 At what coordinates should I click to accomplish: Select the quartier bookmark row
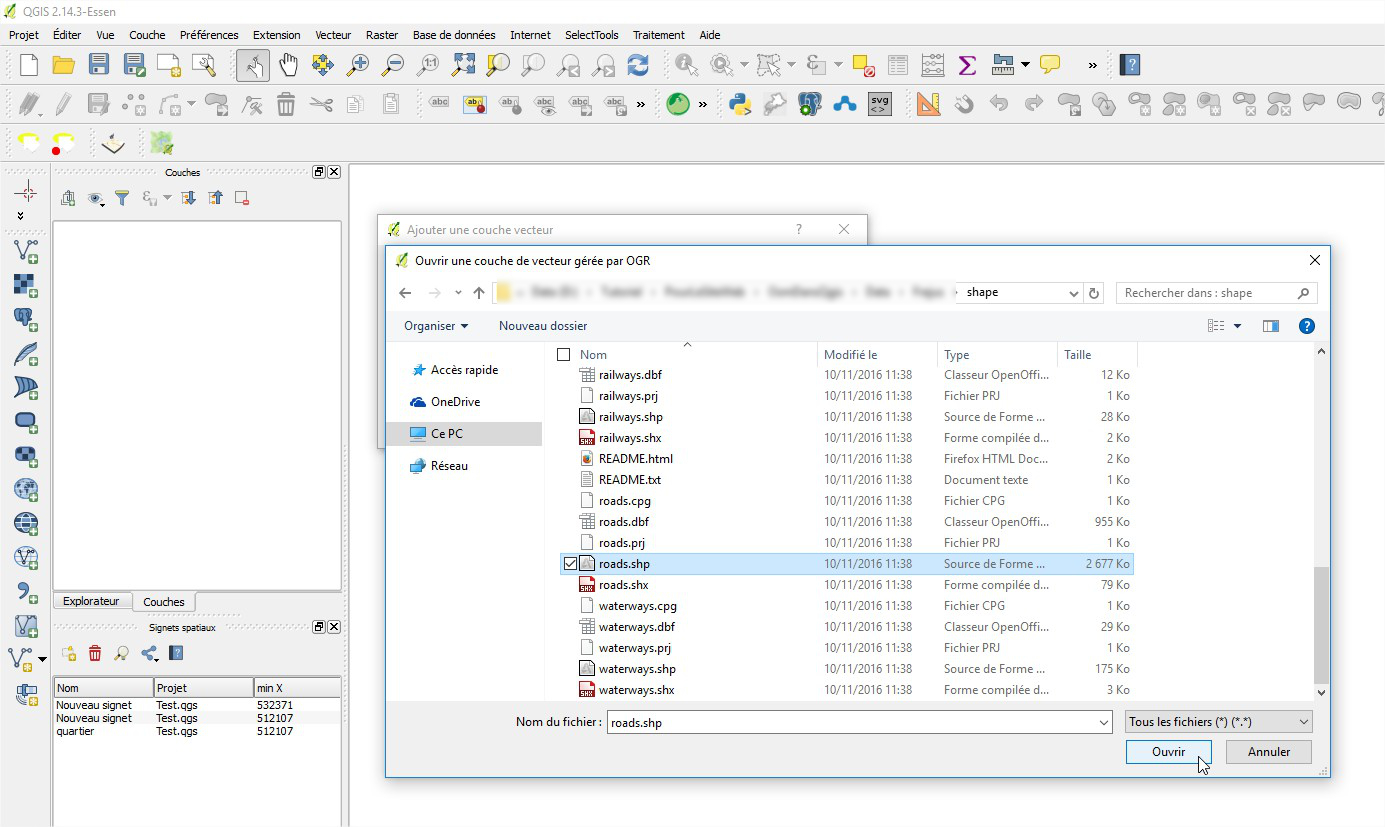click(196, 731)
